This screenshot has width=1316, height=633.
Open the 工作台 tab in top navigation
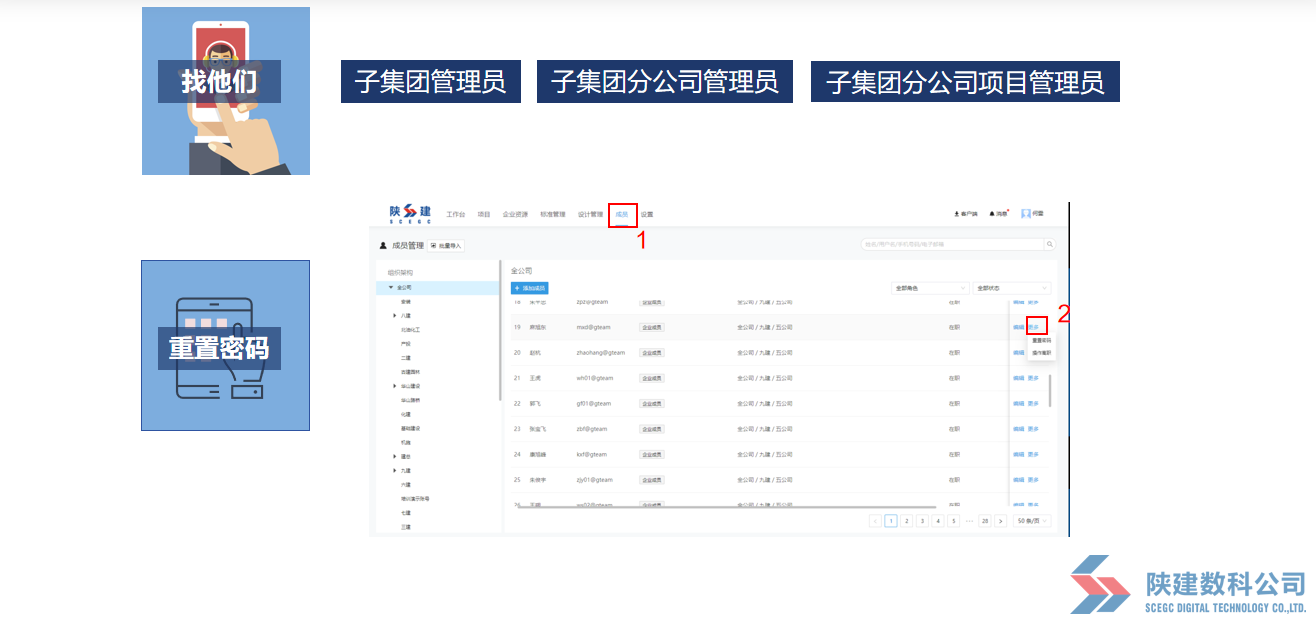coord(456,214)
